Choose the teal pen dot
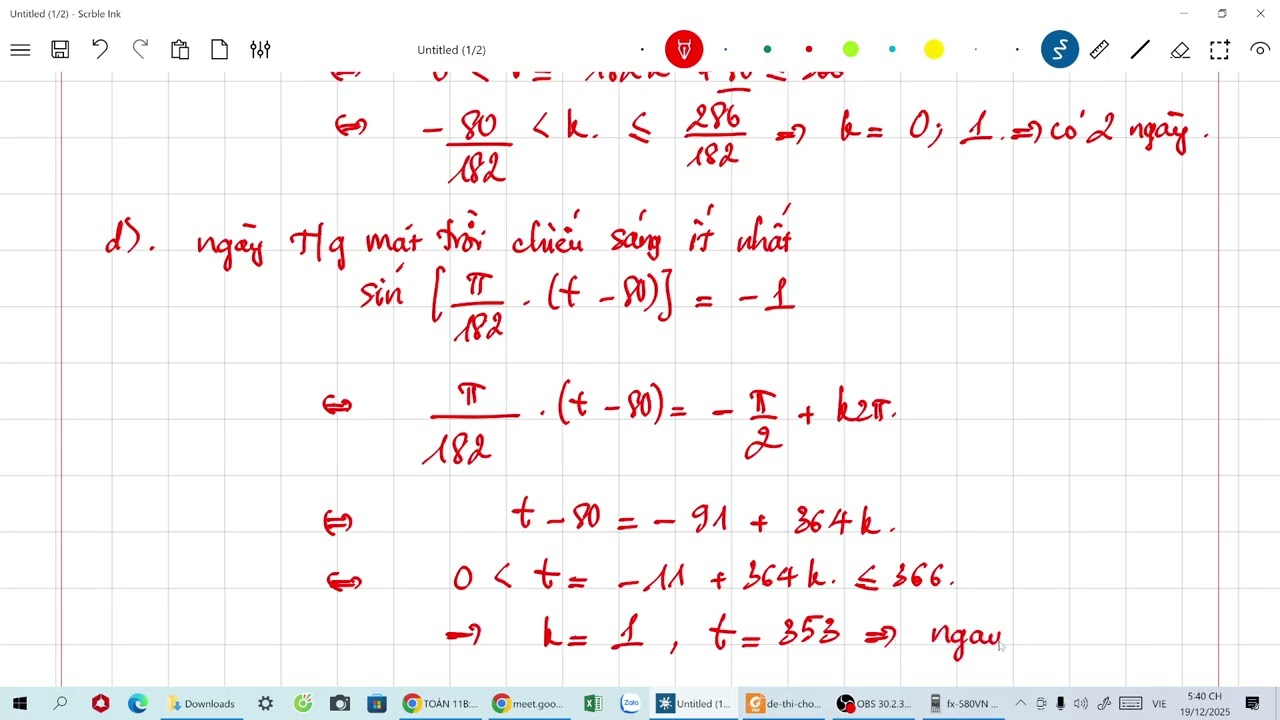Viewport: 1280px width, 720px height. (892, 49)
